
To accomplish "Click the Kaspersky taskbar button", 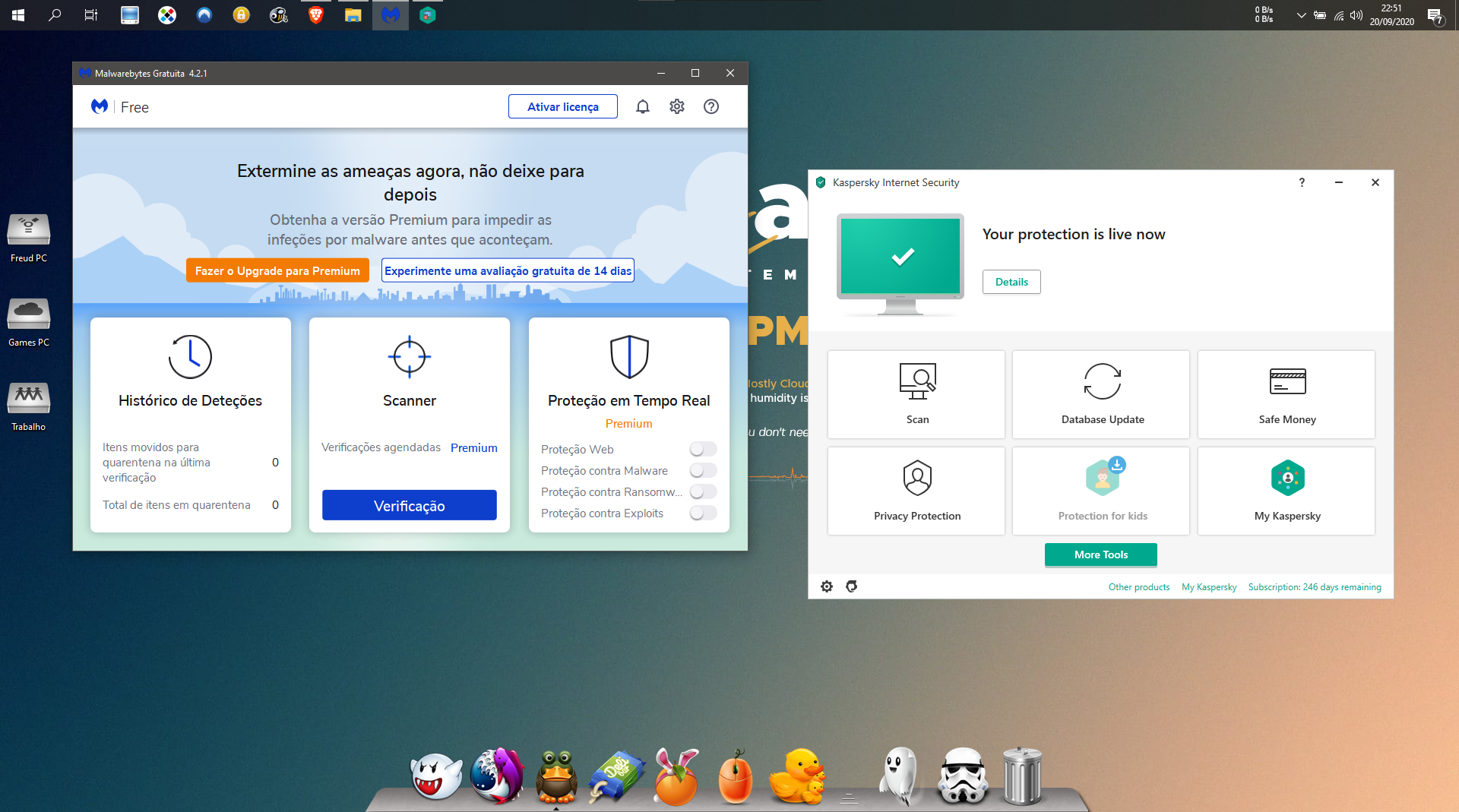I will (428, 15).
